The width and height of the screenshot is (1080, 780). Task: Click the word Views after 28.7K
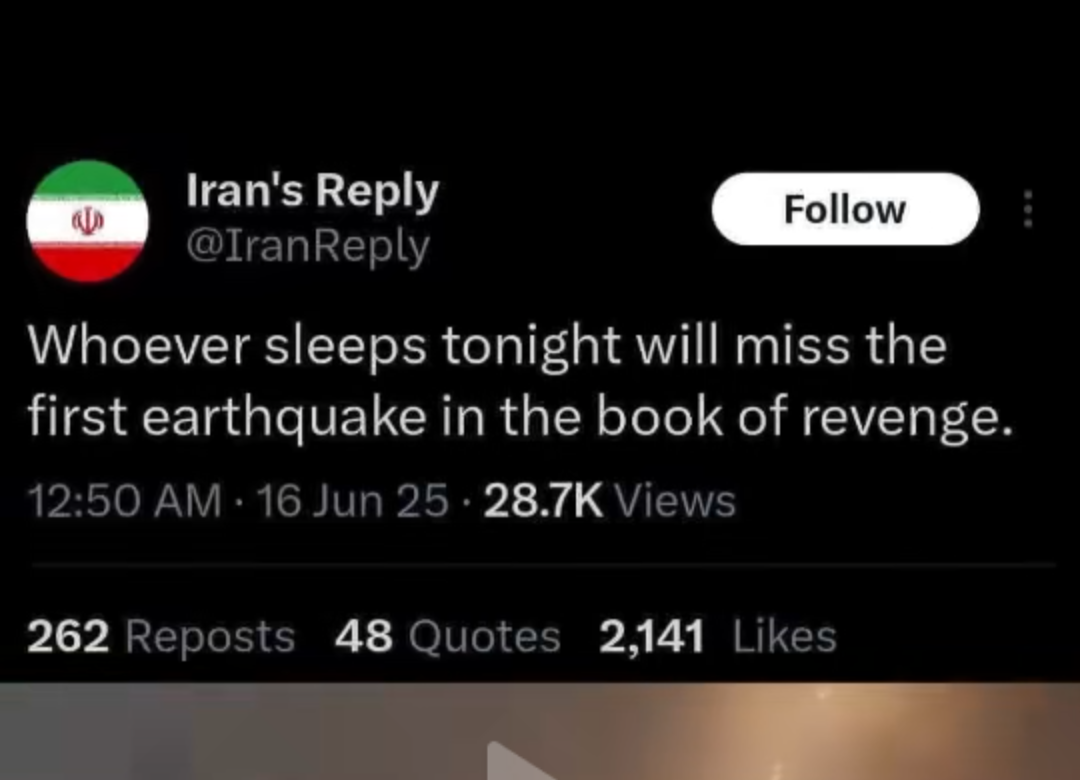pos(675,500)
